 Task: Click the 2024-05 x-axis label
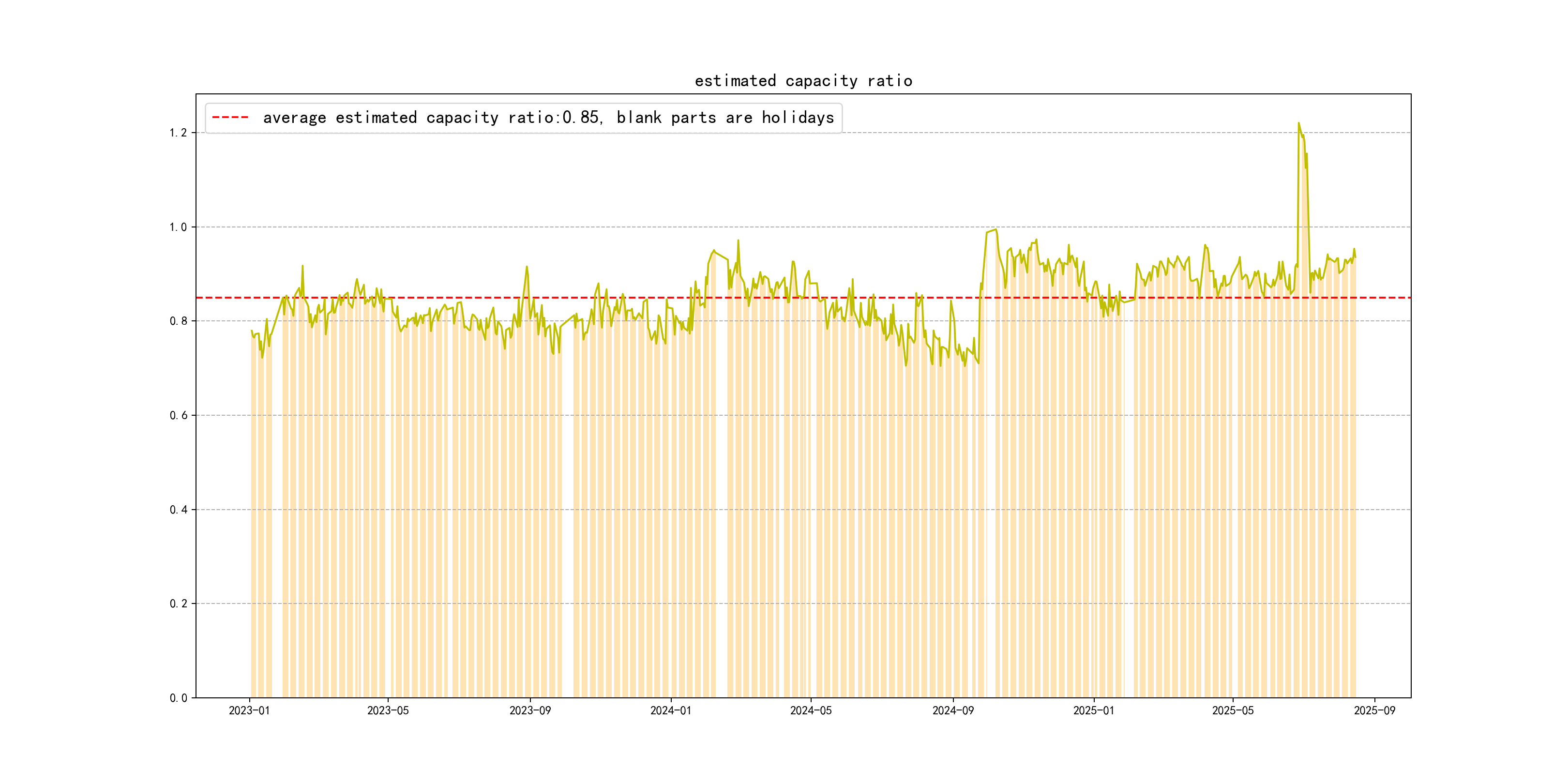[810, 710]
